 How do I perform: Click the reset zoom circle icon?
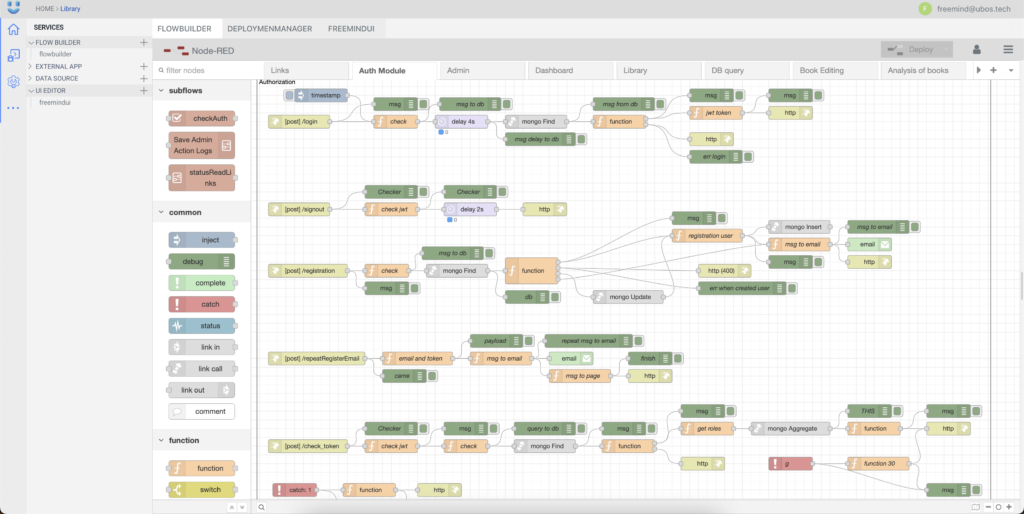[999, 507]
